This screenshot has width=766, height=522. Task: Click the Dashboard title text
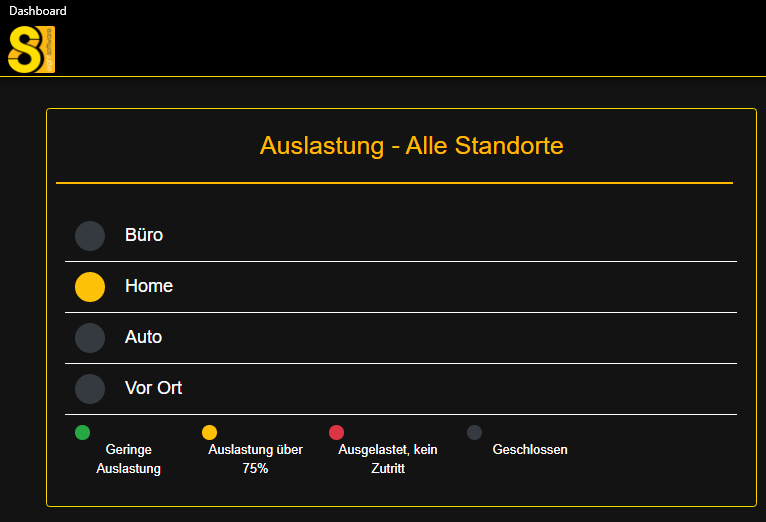click(38, 11)
